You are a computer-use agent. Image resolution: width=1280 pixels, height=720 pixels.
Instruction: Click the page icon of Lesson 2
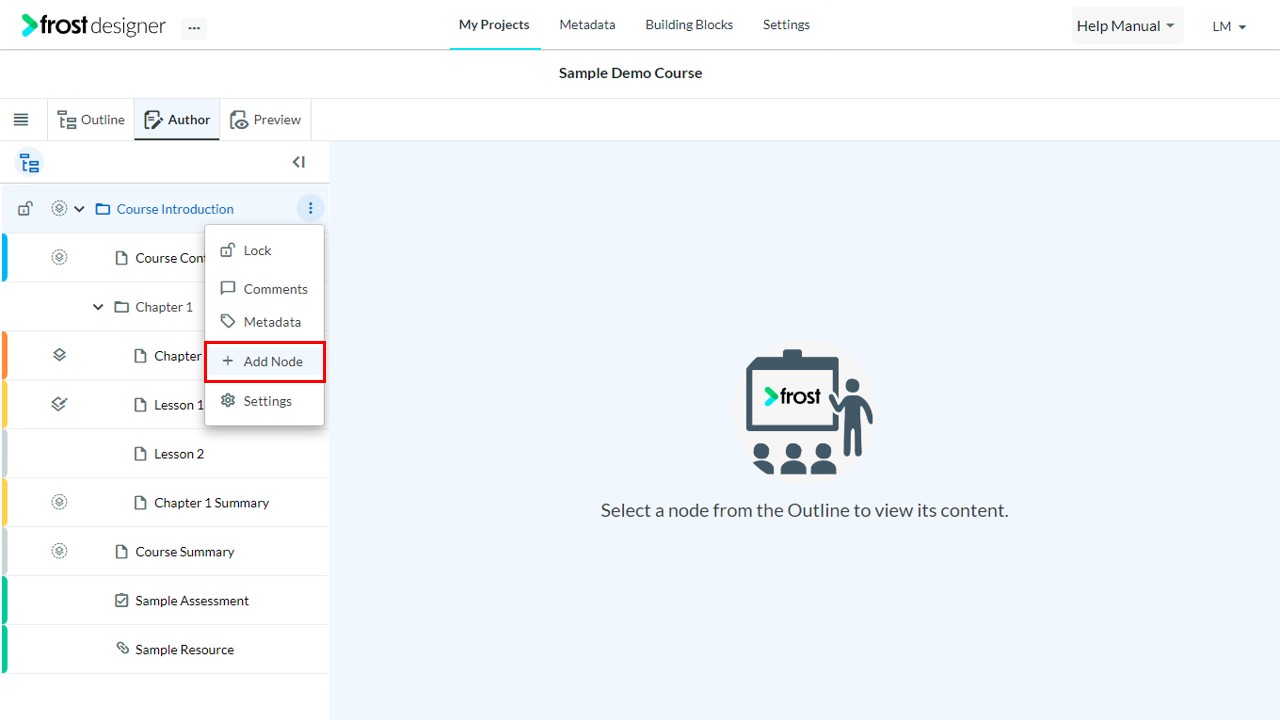(x=141, y=454)
